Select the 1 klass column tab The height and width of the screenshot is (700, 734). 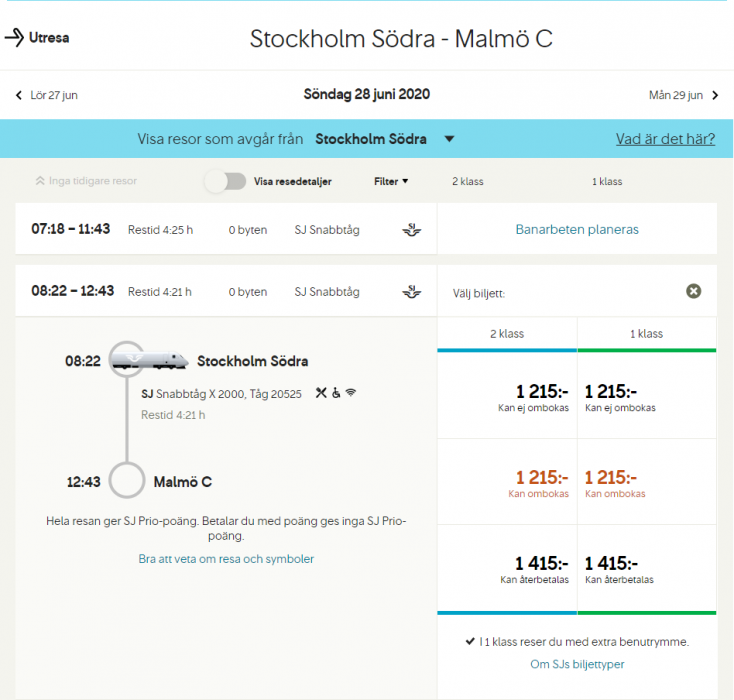(647, 334)
